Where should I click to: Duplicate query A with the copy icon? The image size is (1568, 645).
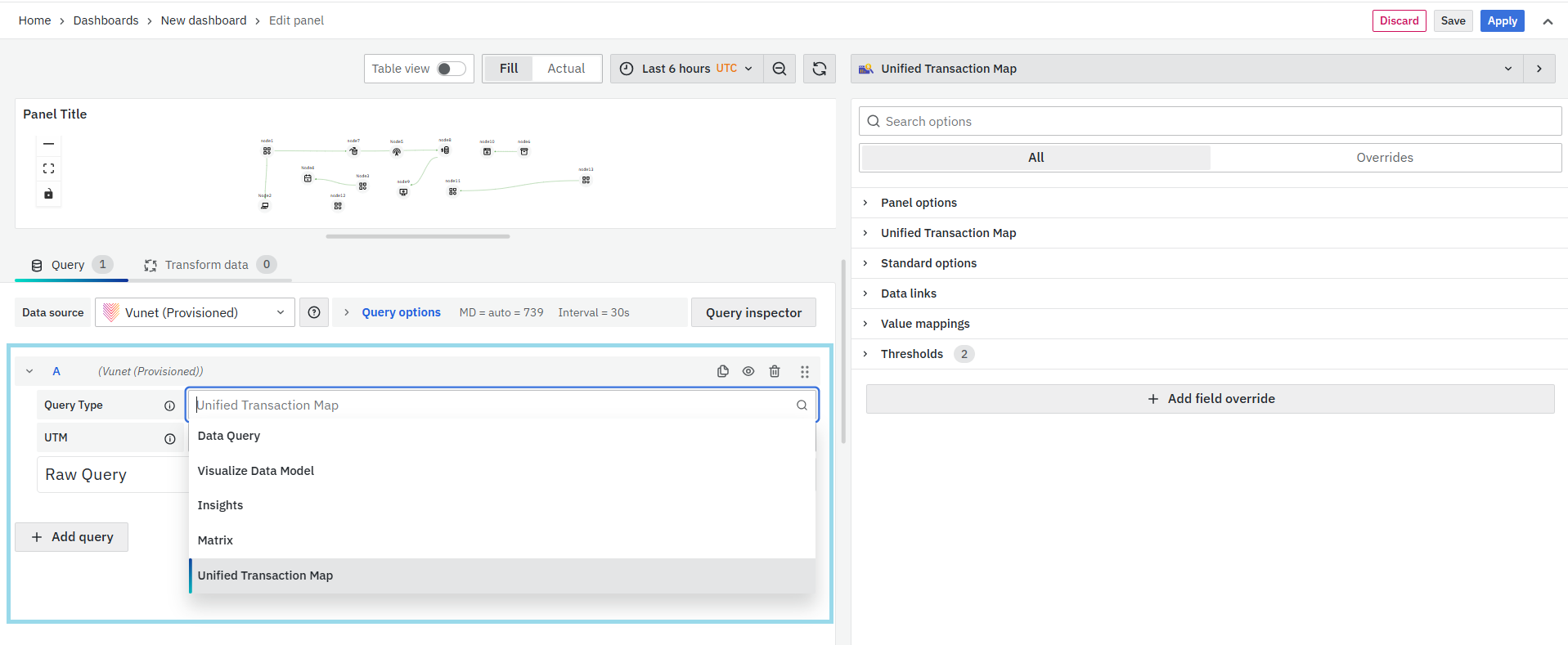[x=722, y=371]
